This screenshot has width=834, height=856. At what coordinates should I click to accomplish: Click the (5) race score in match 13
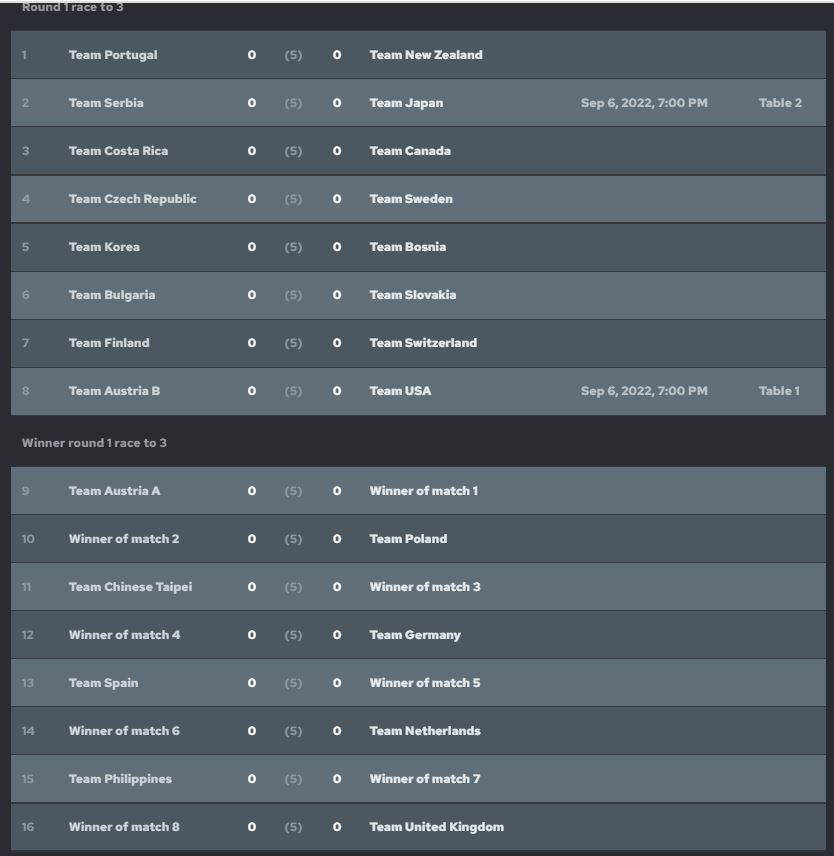pos(292,683)
